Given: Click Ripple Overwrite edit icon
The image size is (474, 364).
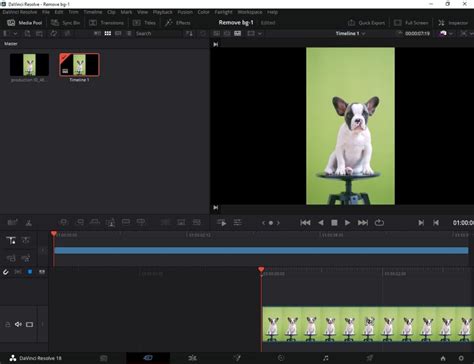Looking at the screenshot, I should (x=95, y=222).
